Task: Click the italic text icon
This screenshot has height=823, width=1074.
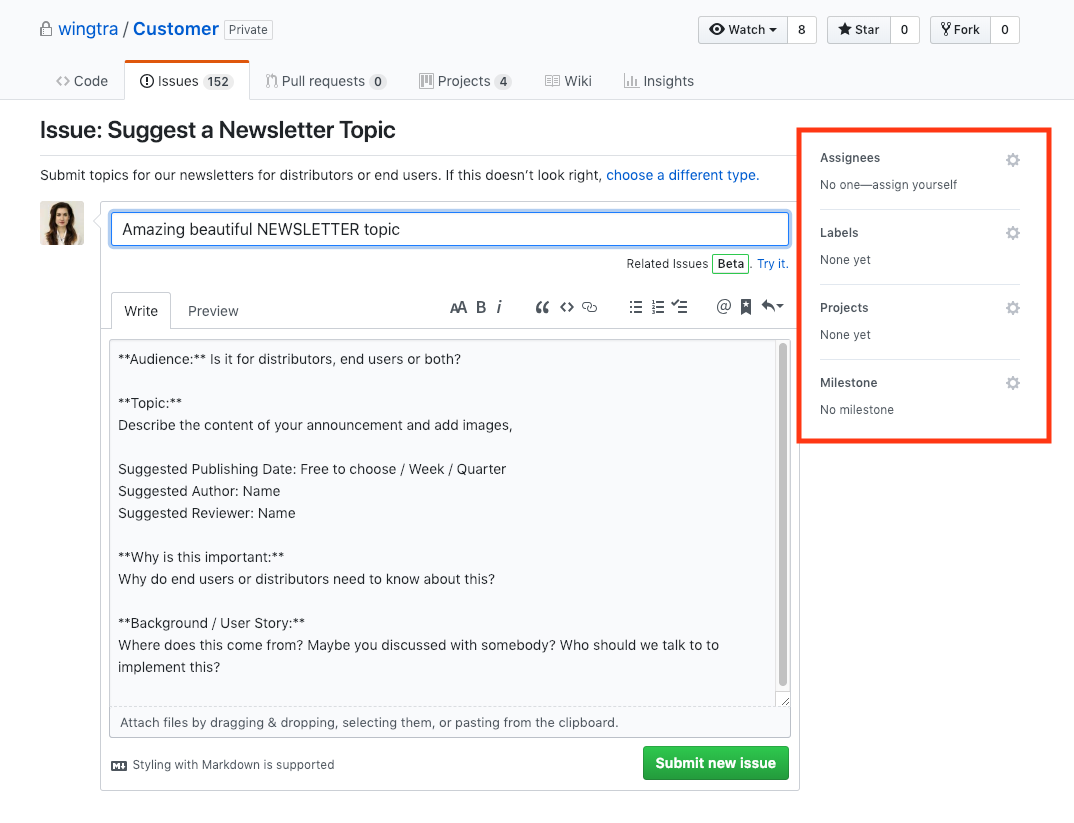Action: [x=499, y=308]
